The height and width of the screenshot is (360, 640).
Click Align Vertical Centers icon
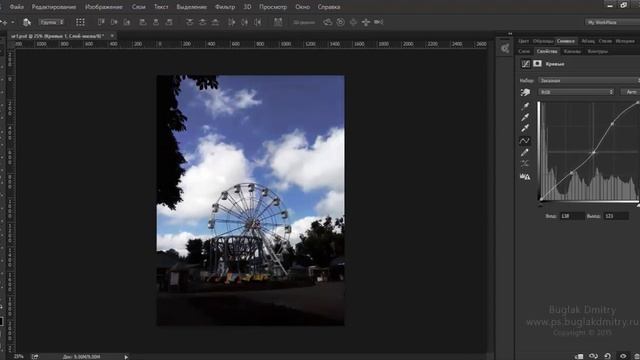pos(114,22)
